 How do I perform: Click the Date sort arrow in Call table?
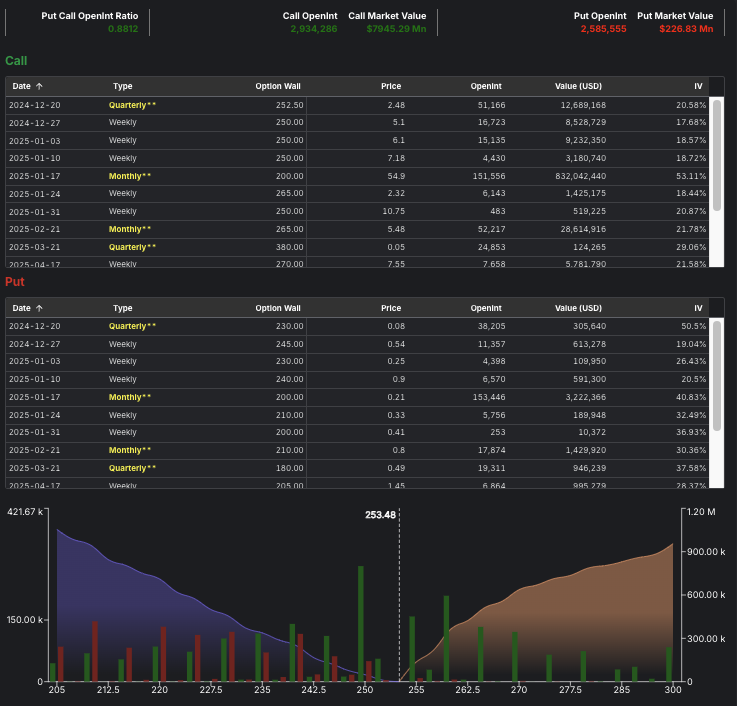39,87
